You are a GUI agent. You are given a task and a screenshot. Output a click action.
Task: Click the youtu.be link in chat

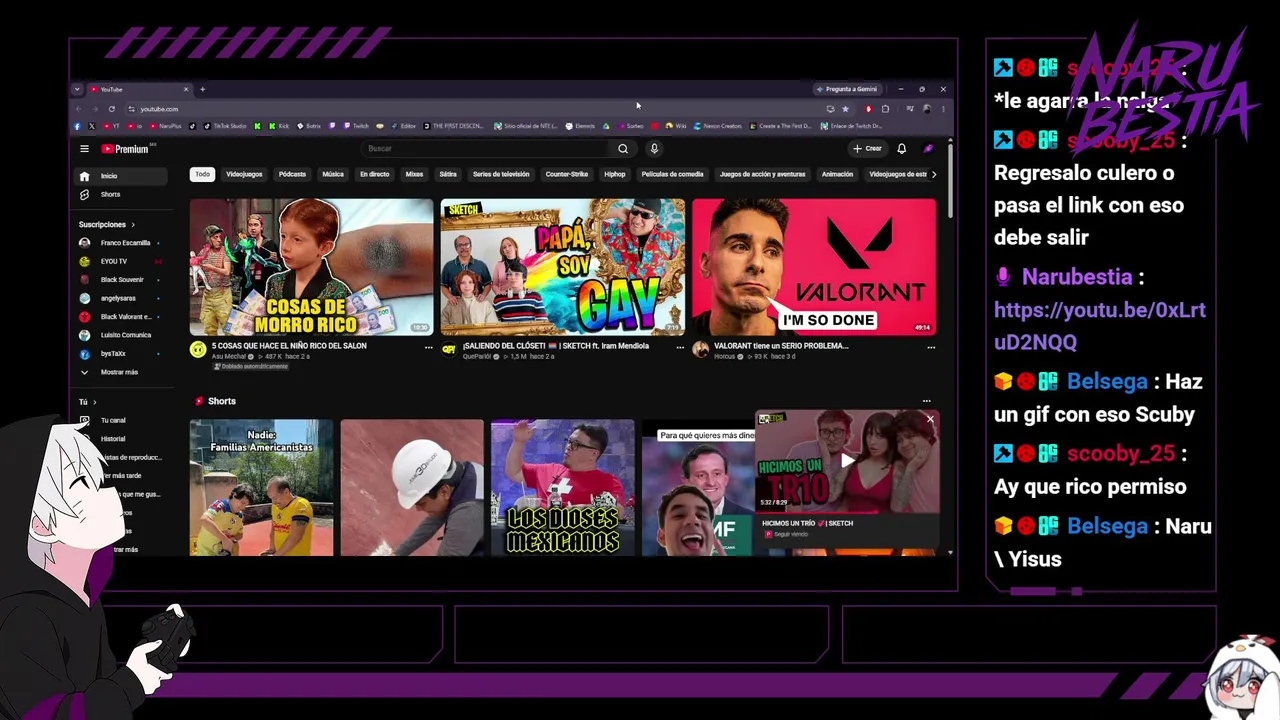coord(1100,326)
